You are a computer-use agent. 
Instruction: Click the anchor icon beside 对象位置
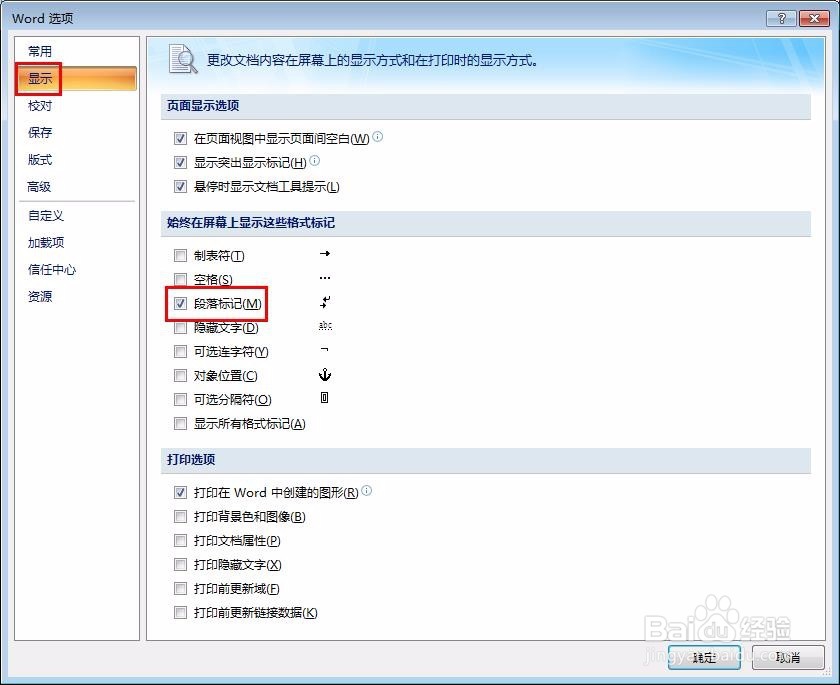pyautogui.click(x=324, y=375)
